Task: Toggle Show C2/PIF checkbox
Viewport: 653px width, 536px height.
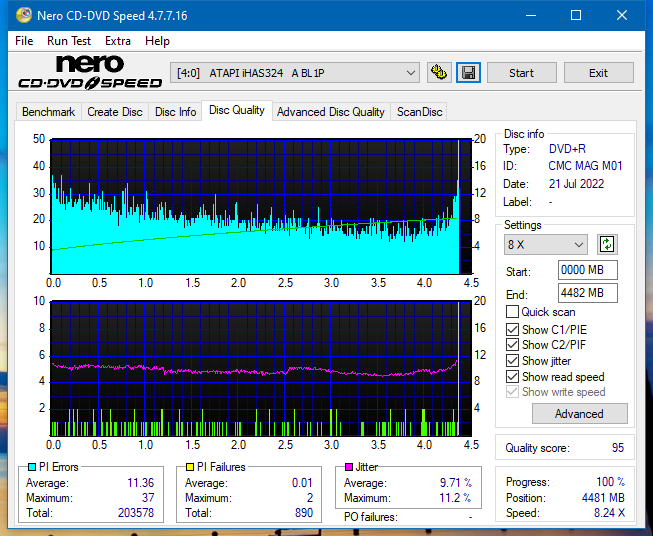Action: [512, 345]
